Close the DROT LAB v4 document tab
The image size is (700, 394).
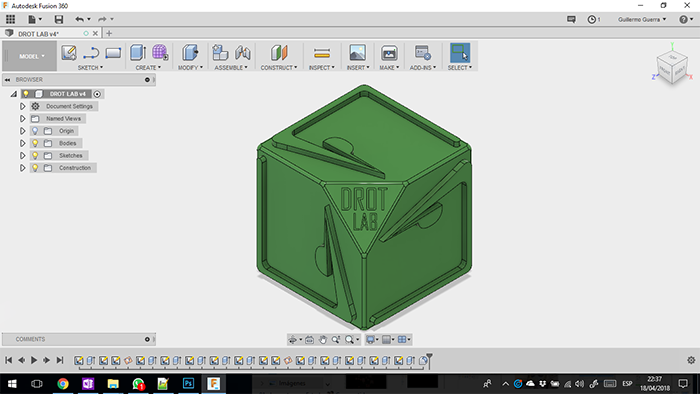pos(95,33)
